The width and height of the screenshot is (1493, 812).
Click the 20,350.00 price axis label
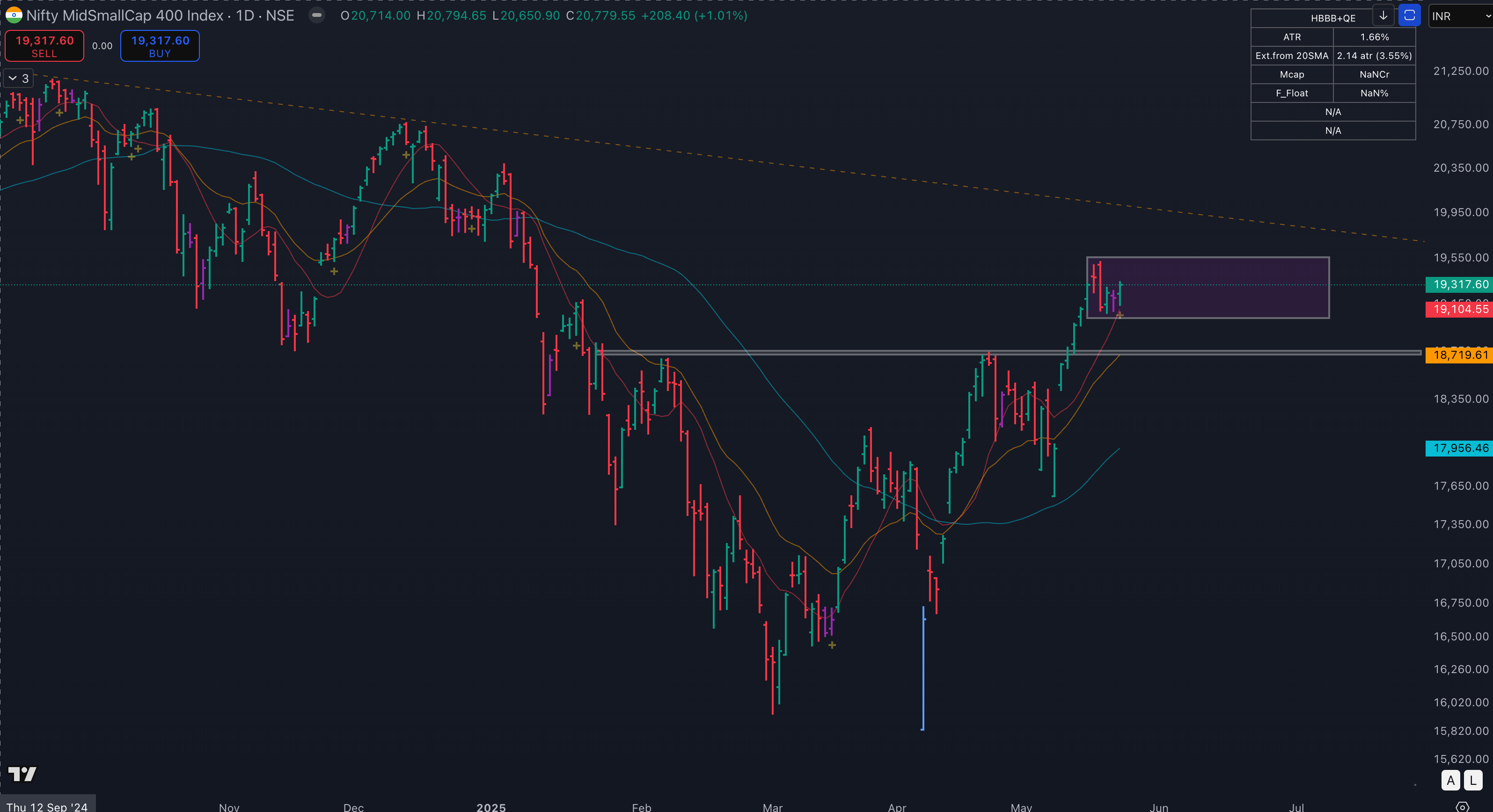[1461, 167]
